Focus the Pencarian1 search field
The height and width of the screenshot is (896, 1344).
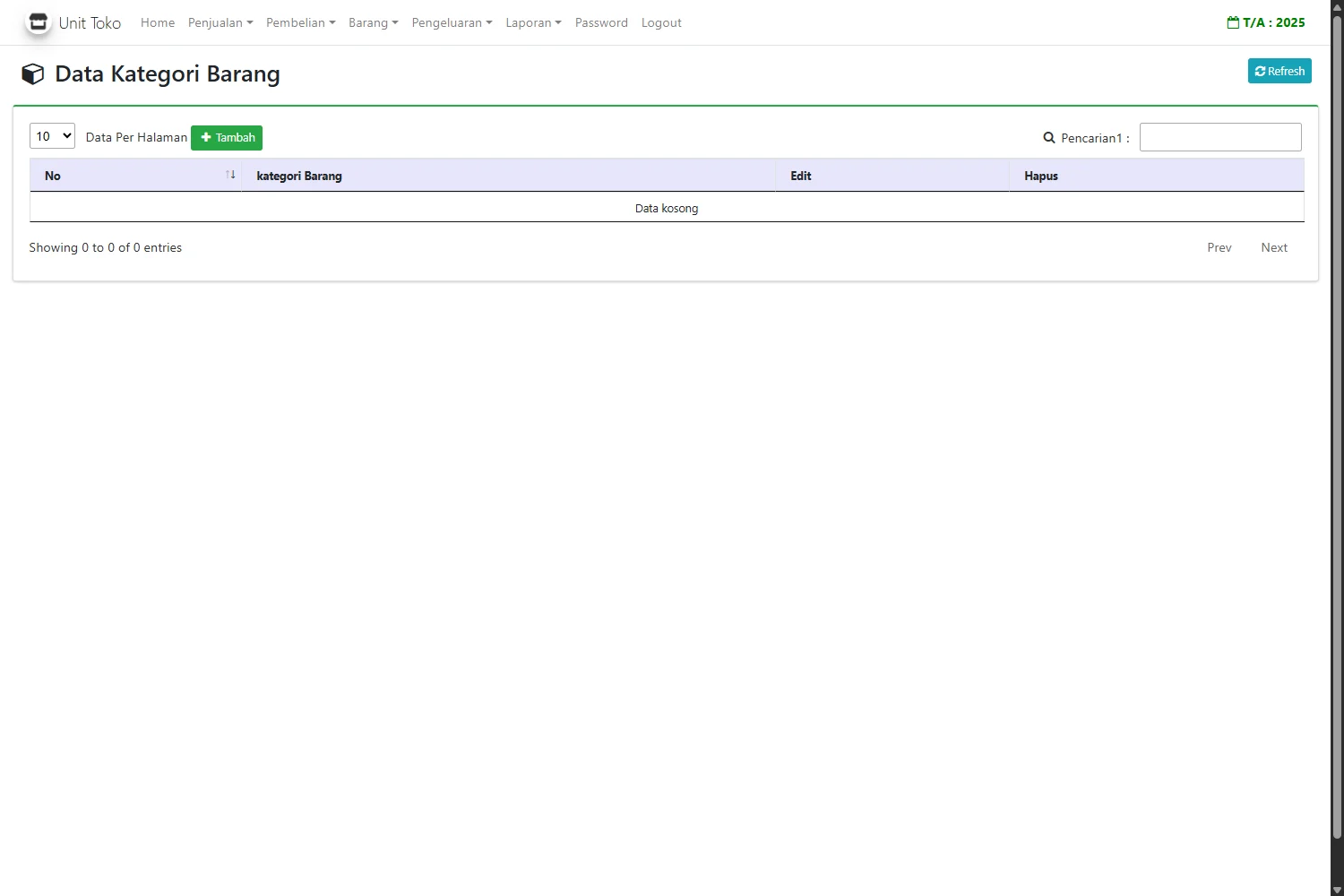click(x=1220, y=137)
